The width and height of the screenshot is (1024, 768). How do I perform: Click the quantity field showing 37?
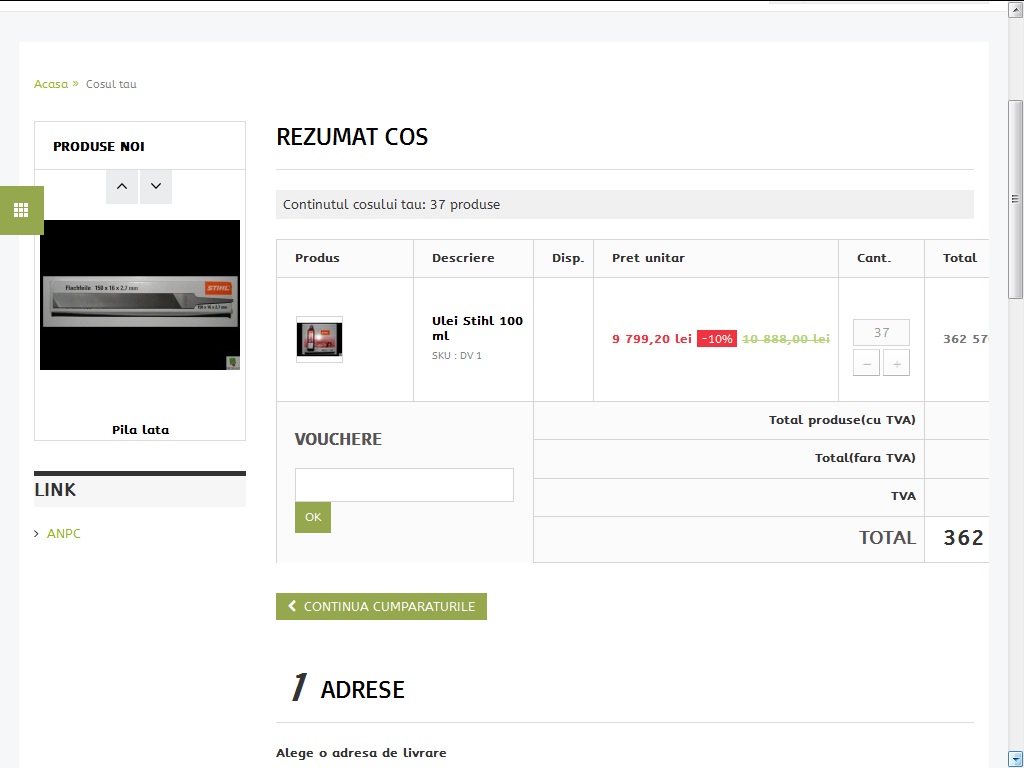(882, 332)
